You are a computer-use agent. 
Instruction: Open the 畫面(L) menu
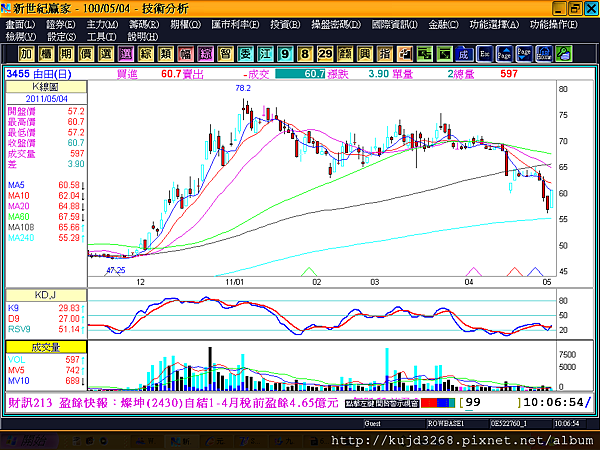(x=20, y=24)
